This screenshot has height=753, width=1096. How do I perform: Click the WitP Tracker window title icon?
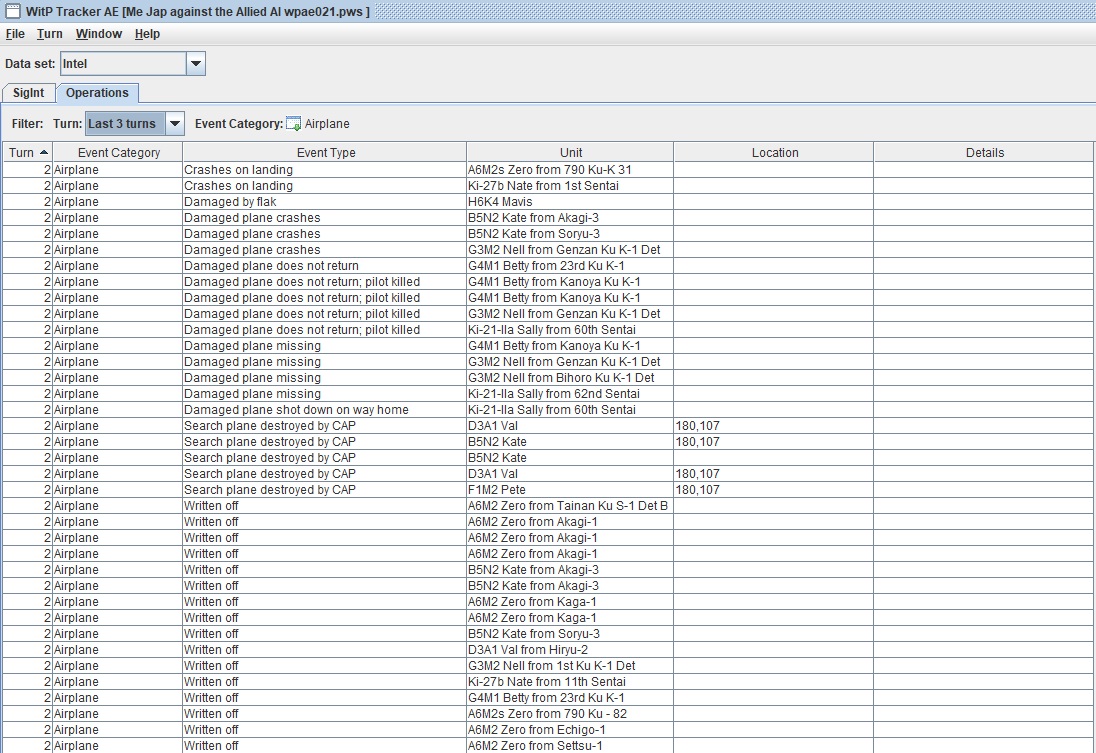13,10
